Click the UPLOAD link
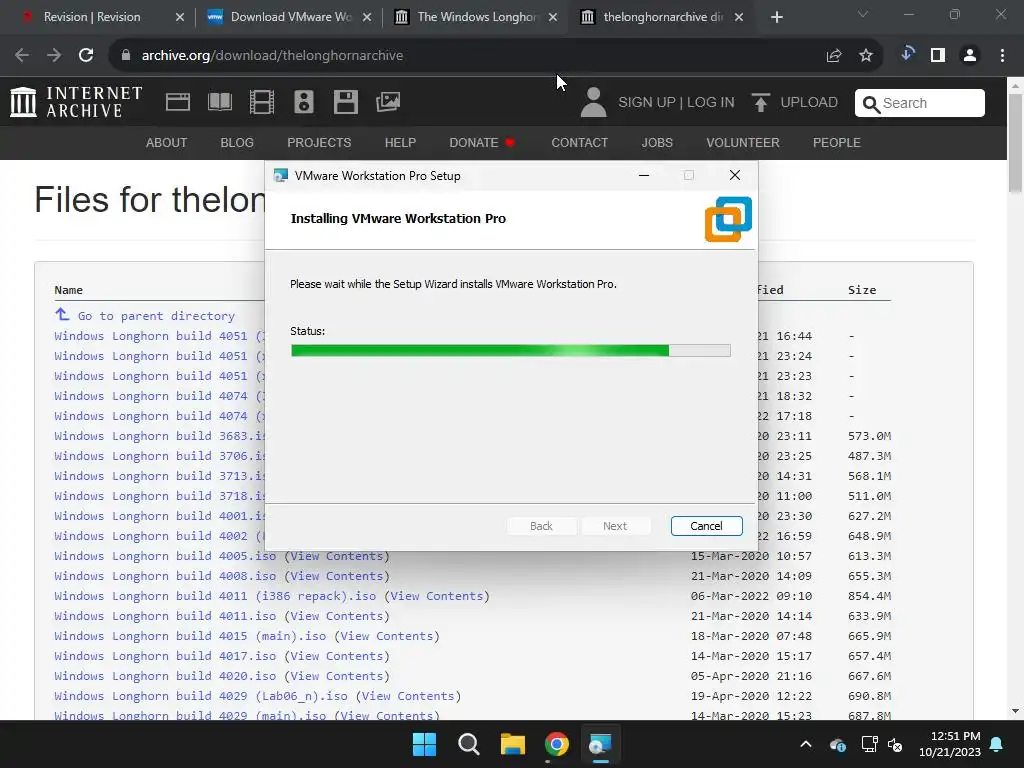Image resolution: width=1024 pixels, height=768 pixels. 808,103
